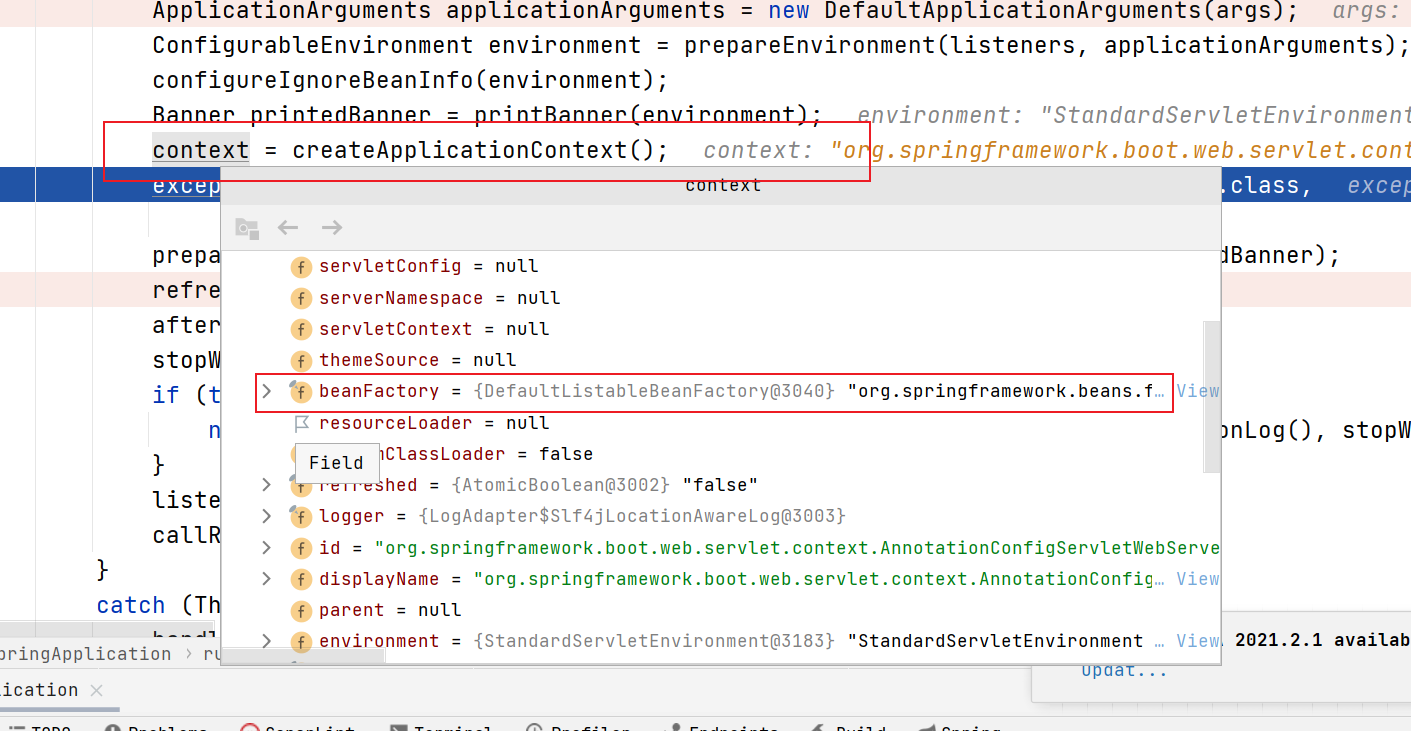Expand the environment node
The image size is (1411, 731).
(266, 640)
